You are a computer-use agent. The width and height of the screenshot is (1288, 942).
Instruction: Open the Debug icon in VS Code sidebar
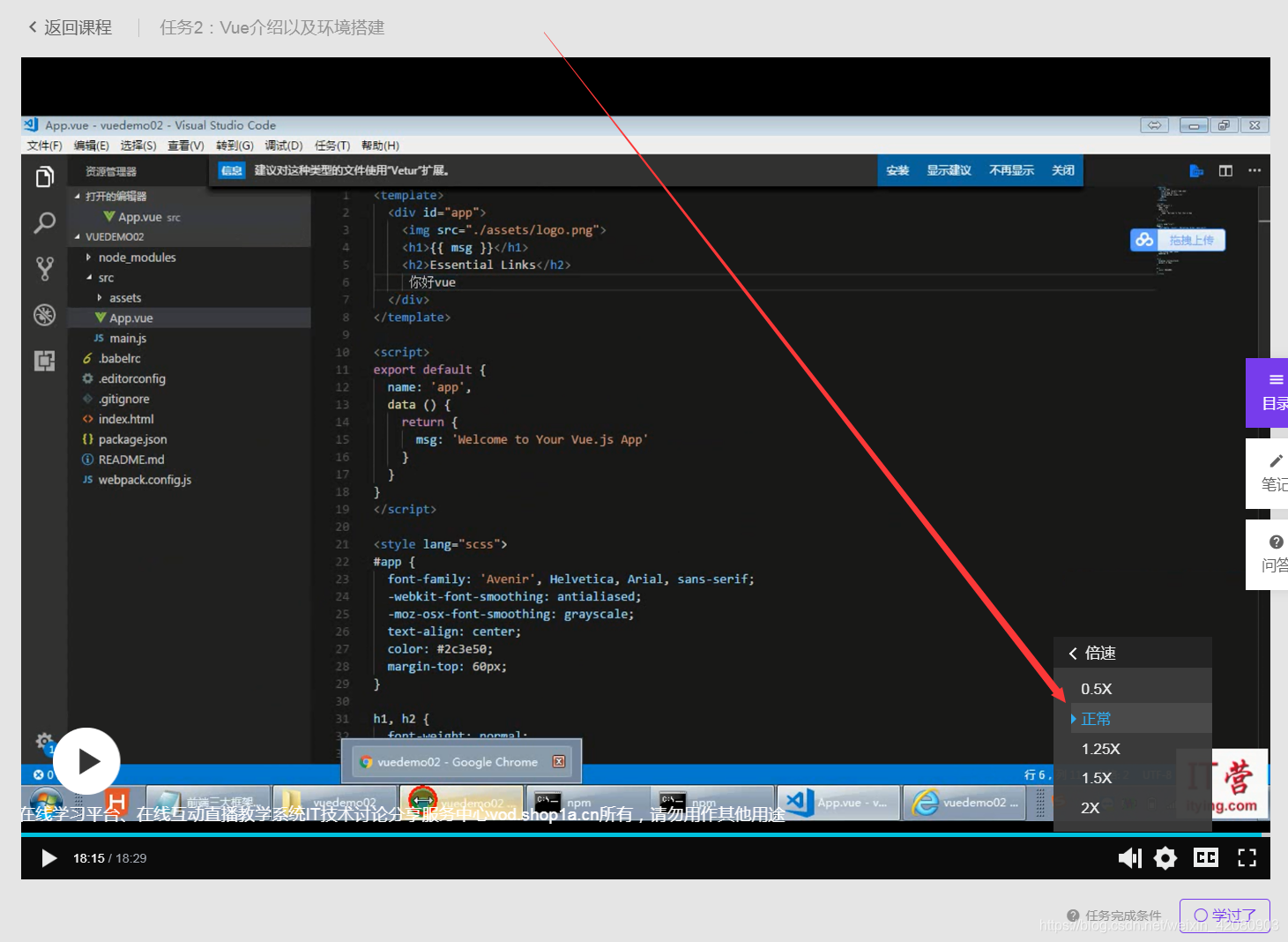[x=44, y=315]
